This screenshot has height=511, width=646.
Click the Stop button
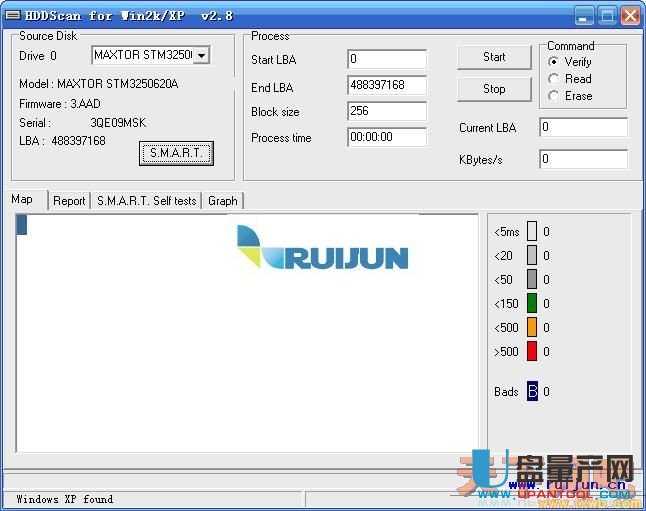[x=494, y=89]
